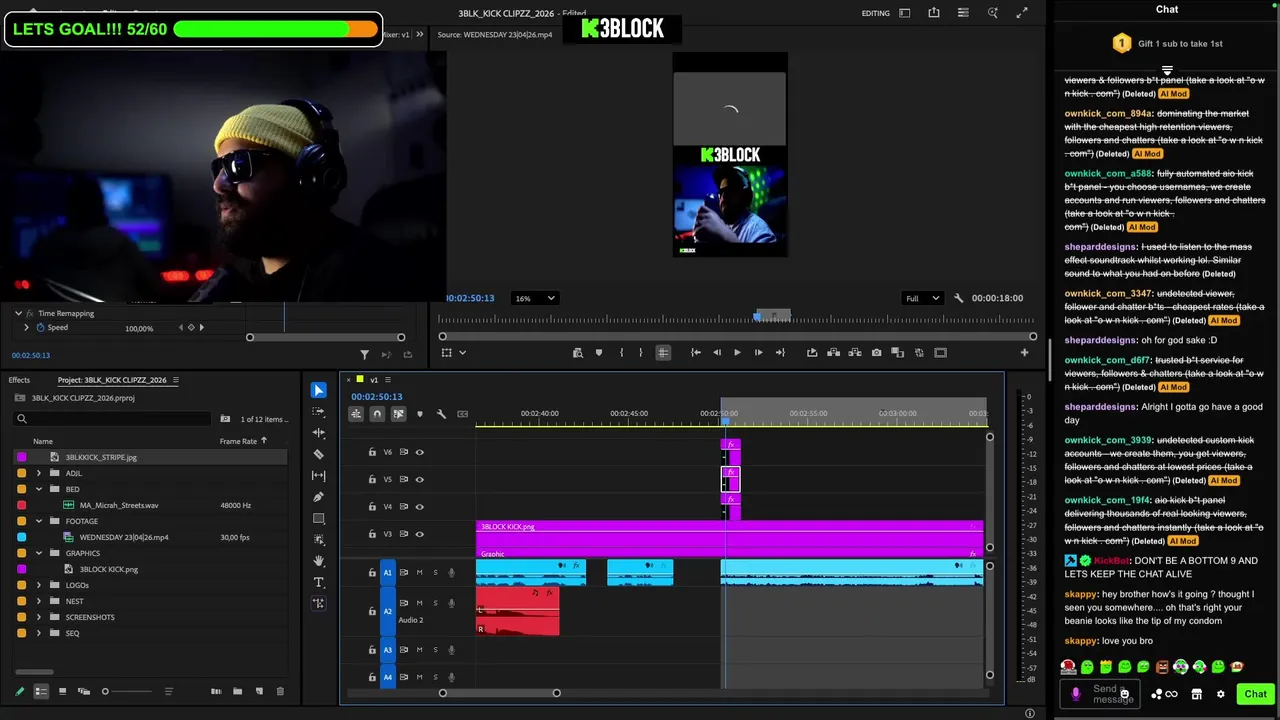The width and height of the screenshot is (1280, 720).
Task: Click the Mark Out bracket button
Action: [641, 352]
